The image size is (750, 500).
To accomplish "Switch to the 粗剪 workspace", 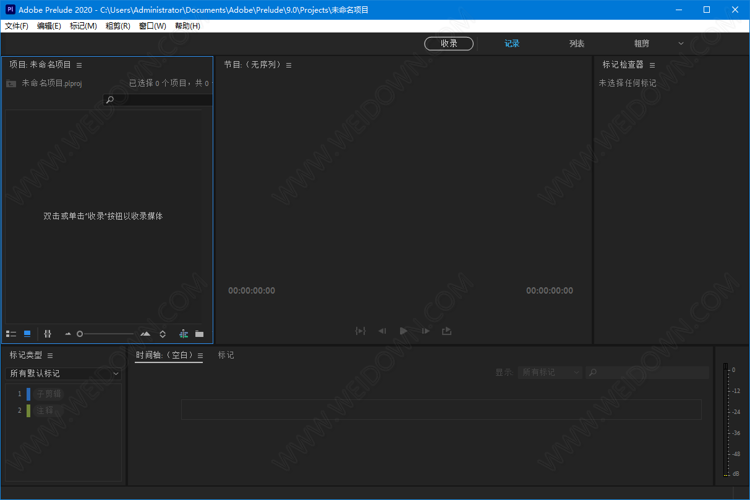I will (x=642, y=44).
